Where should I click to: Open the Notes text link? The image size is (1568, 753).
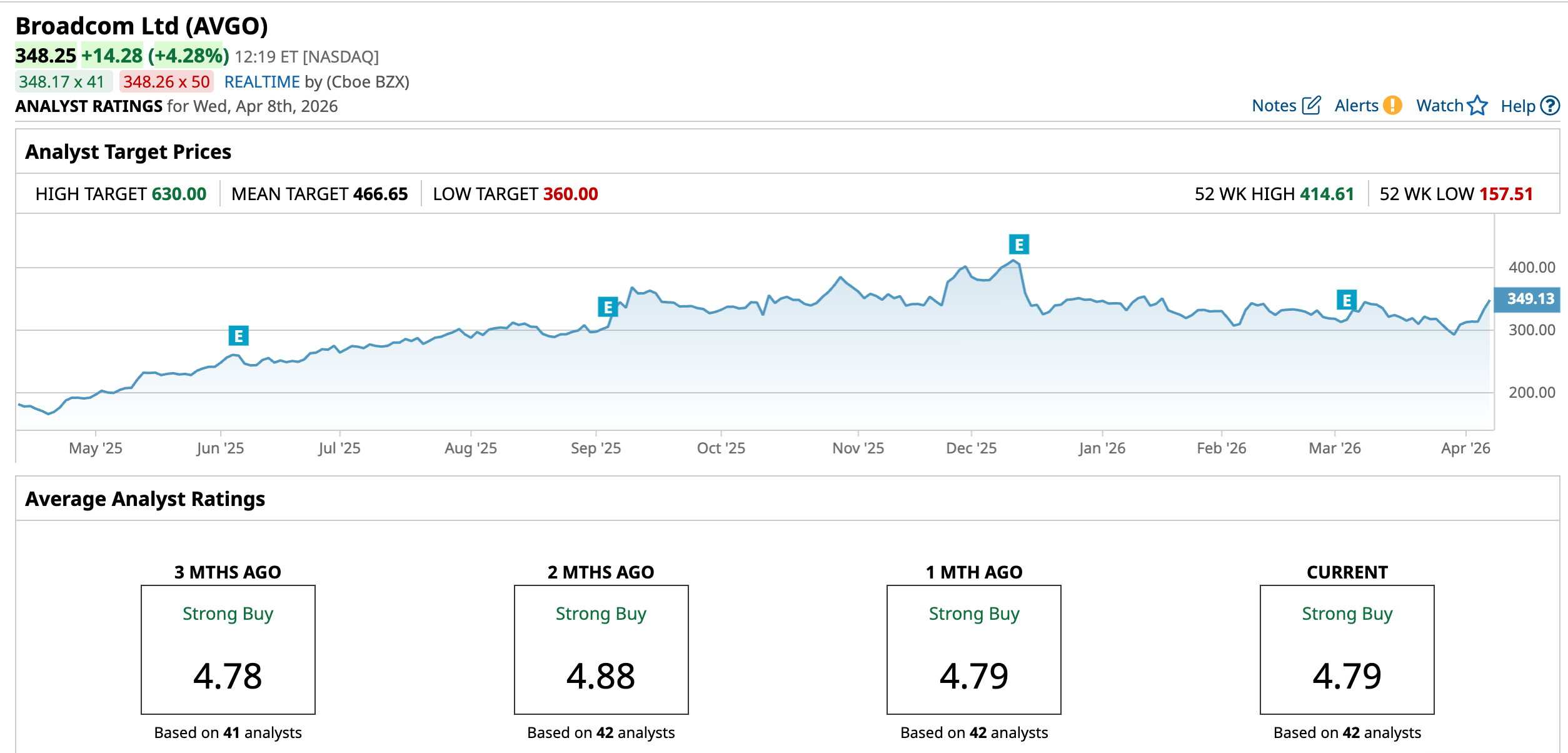pyautogui.click(x=1274, y=106)
